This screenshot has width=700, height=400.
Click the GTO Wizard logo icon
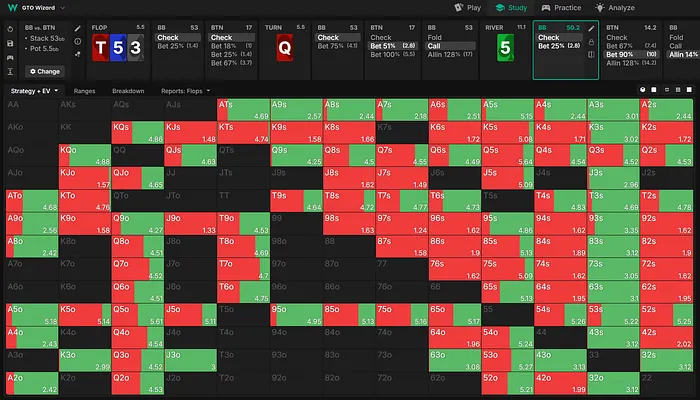12,7
